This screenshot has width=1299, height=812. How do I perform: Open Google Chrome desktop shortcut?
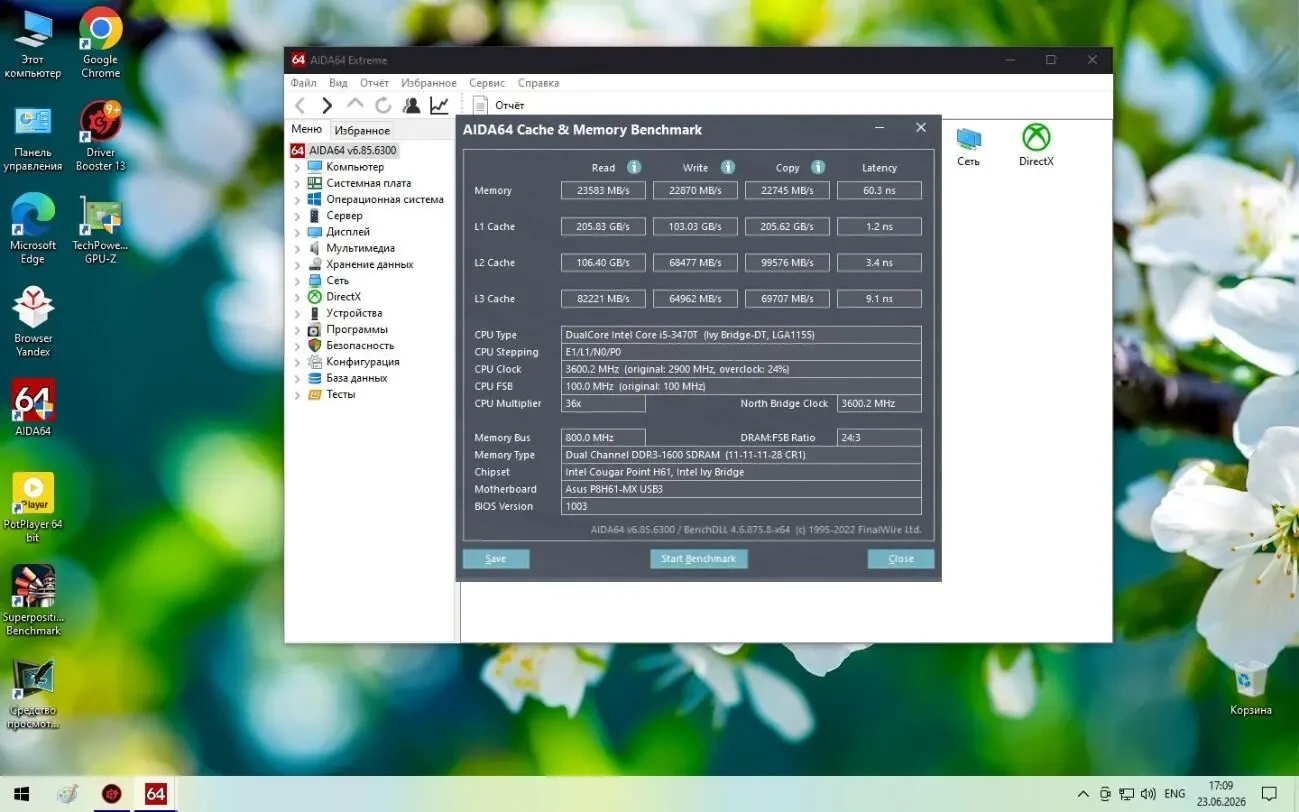pos(100,44)
